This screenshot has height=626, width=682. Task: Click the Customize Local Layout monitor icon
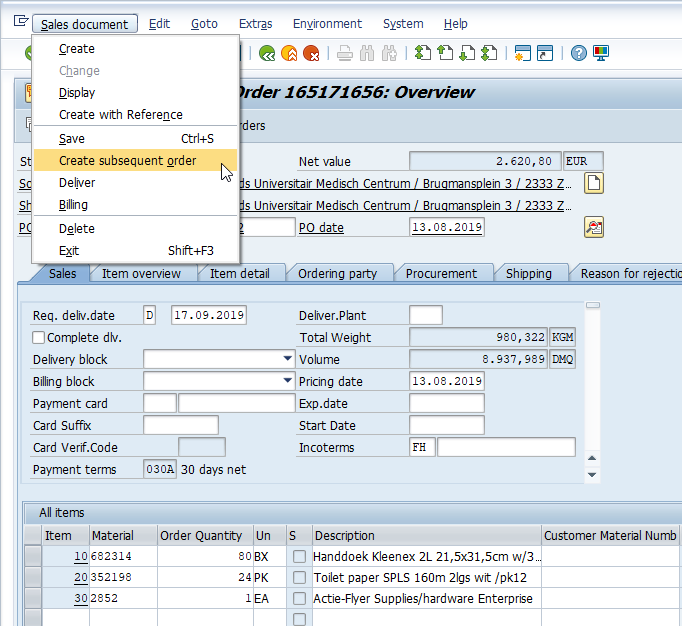click(x=601, y=54)
